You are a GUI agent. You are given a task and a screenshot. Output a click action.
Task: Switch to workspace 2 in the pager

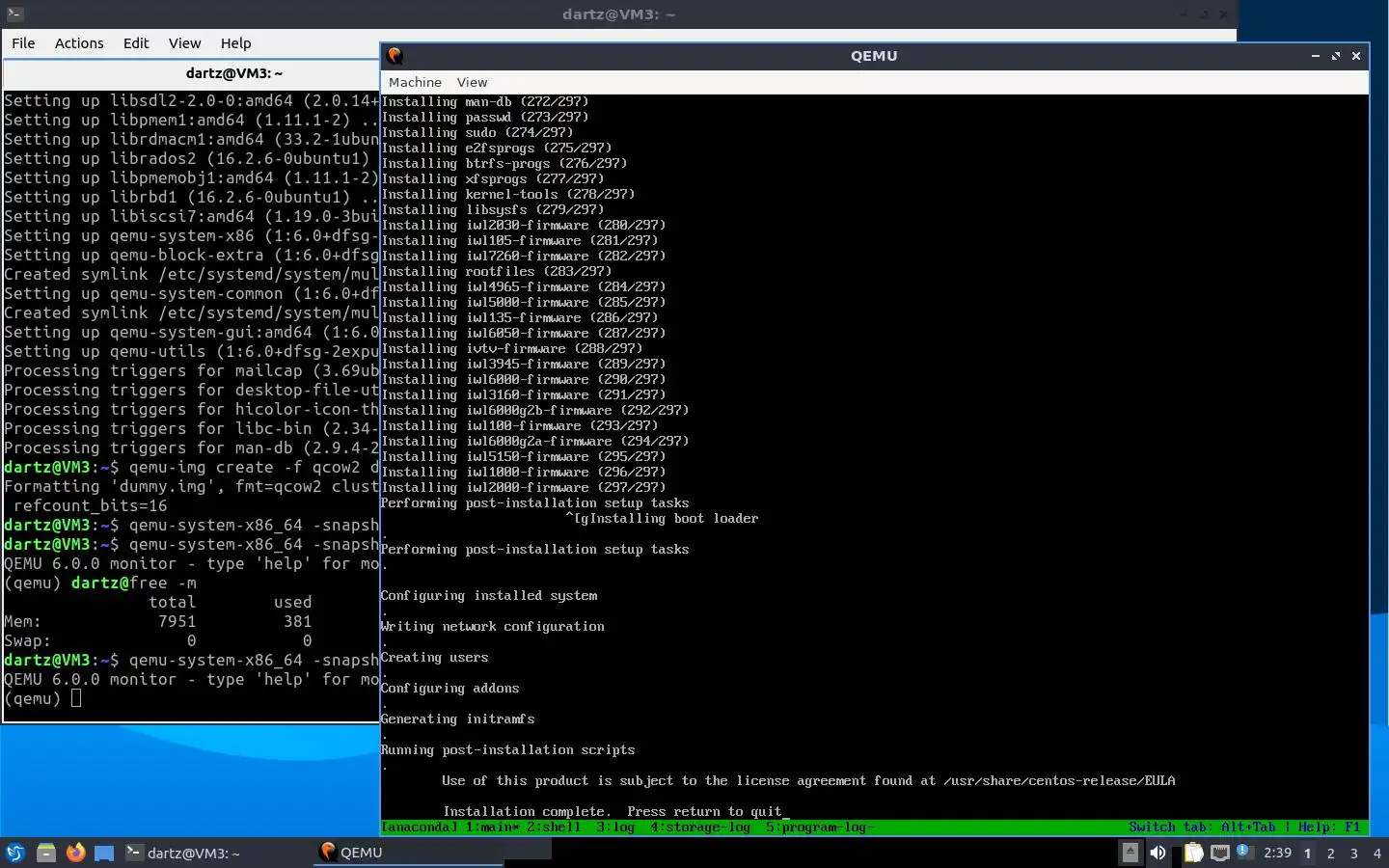(1331, 854)
